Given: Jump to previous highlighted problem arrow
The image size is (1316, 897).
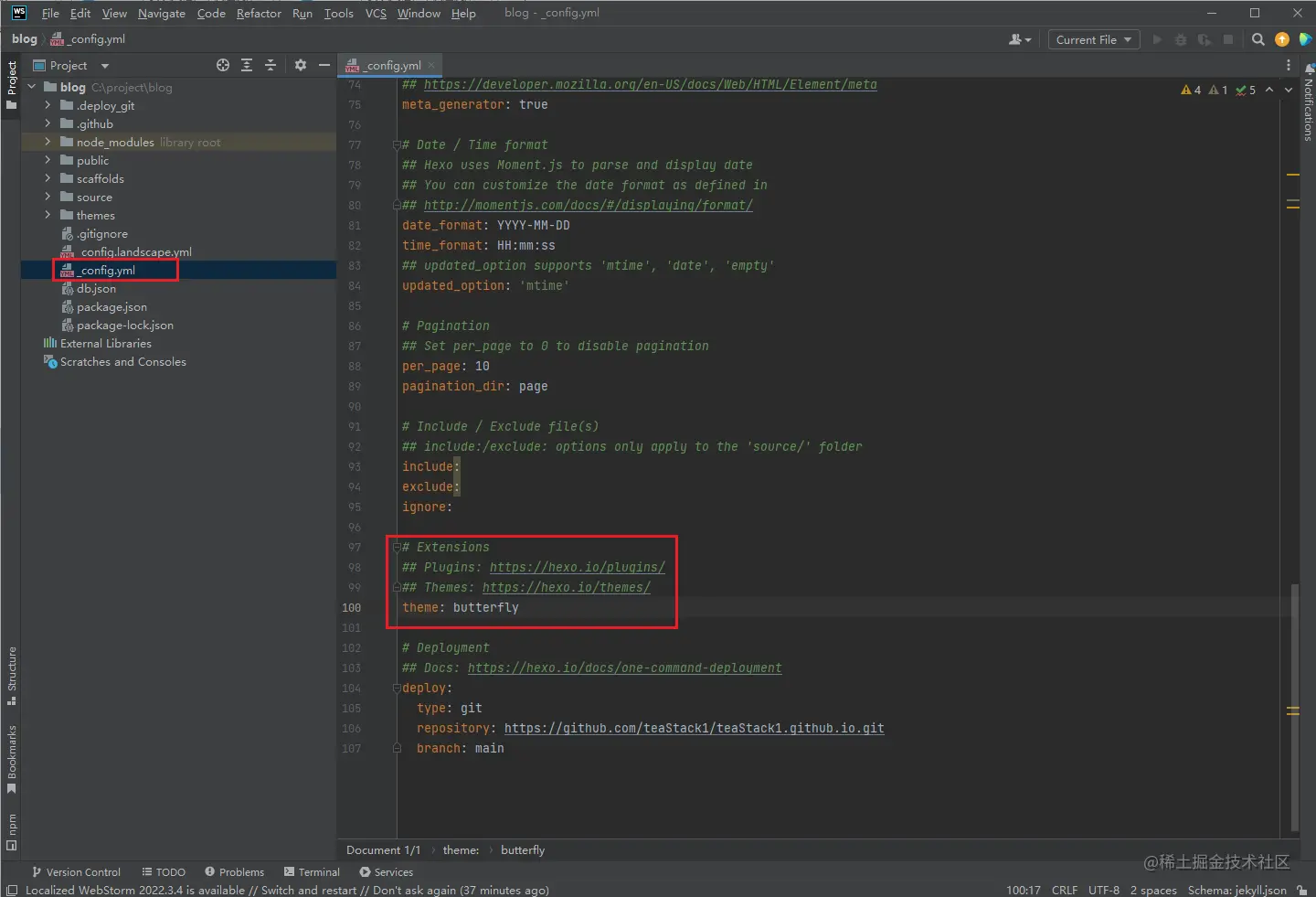Looking at the screenshot, I should pyautogui.click(x=1269, y=90).
